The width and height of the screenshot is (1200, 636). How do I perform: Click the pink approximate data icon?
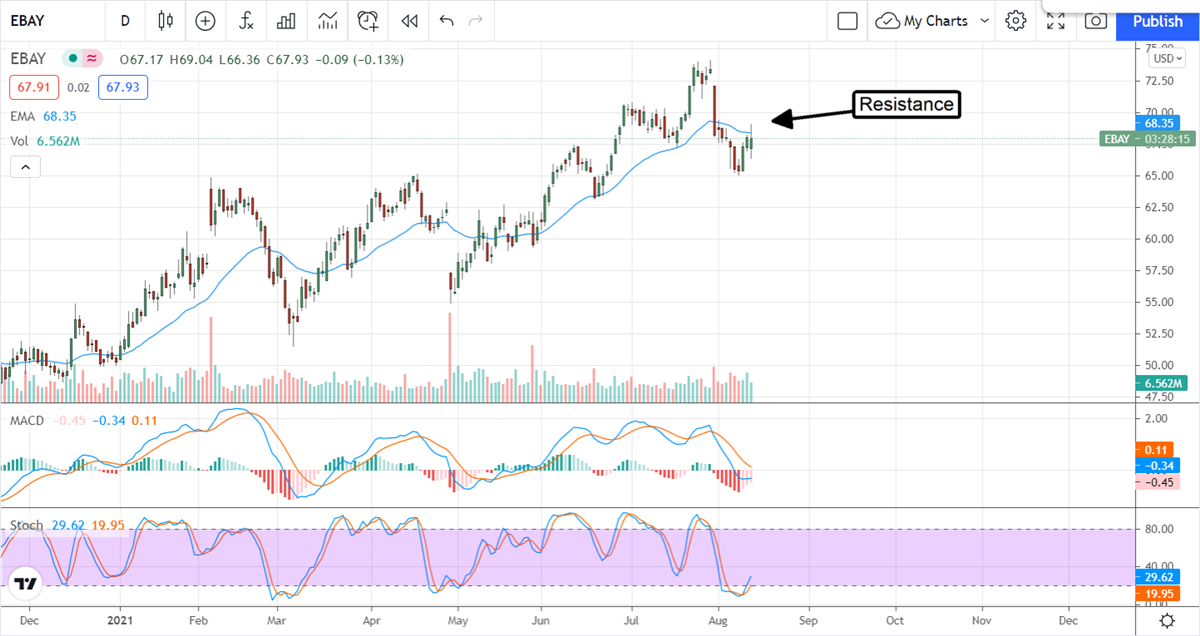(93, 59)
